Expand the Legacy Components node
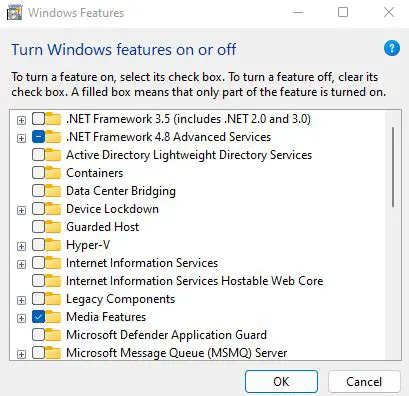409x396 pixels. tap(21, 300)
